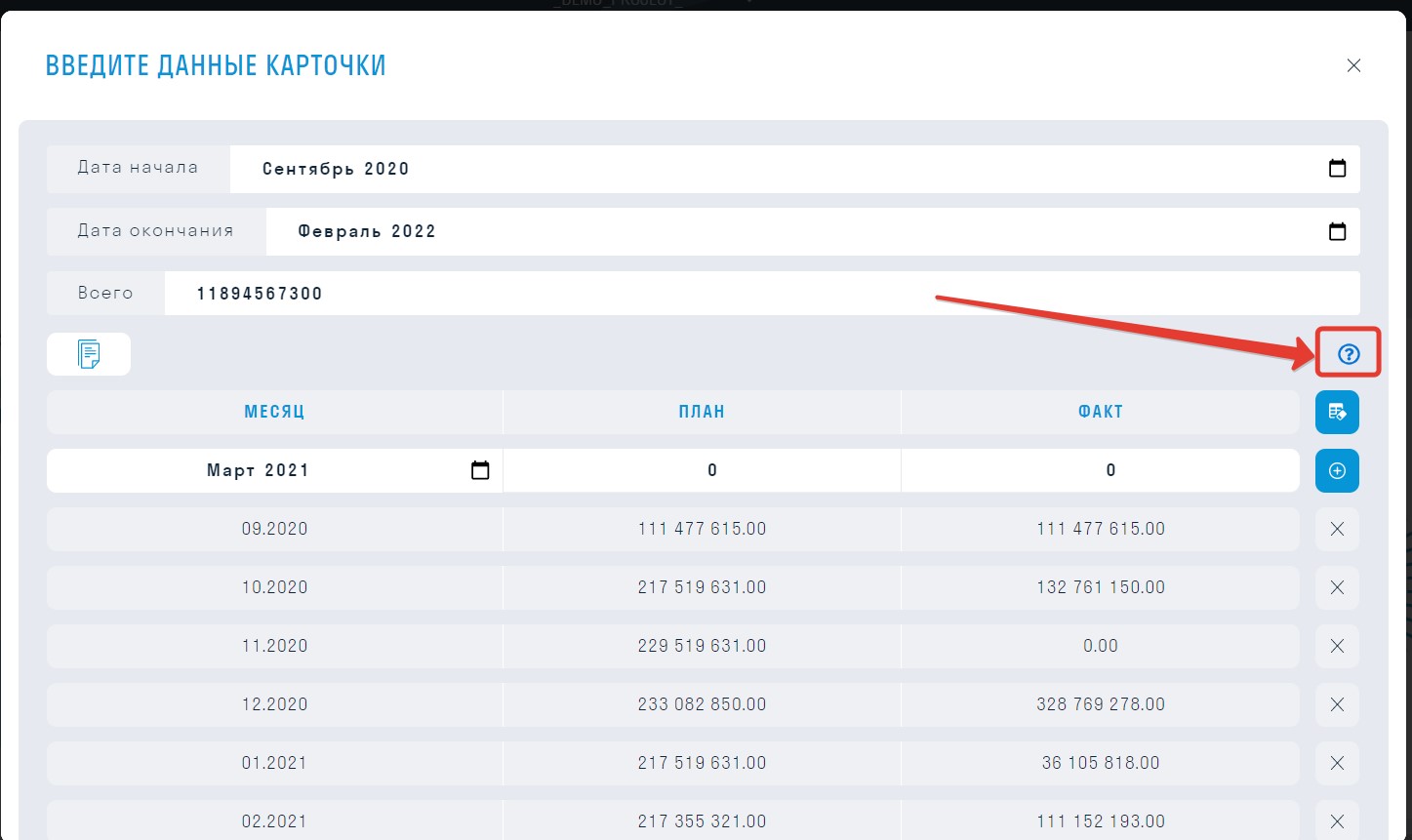Click the blue table edit icon button
The image size is (1412, 840).
(1337, 412)
